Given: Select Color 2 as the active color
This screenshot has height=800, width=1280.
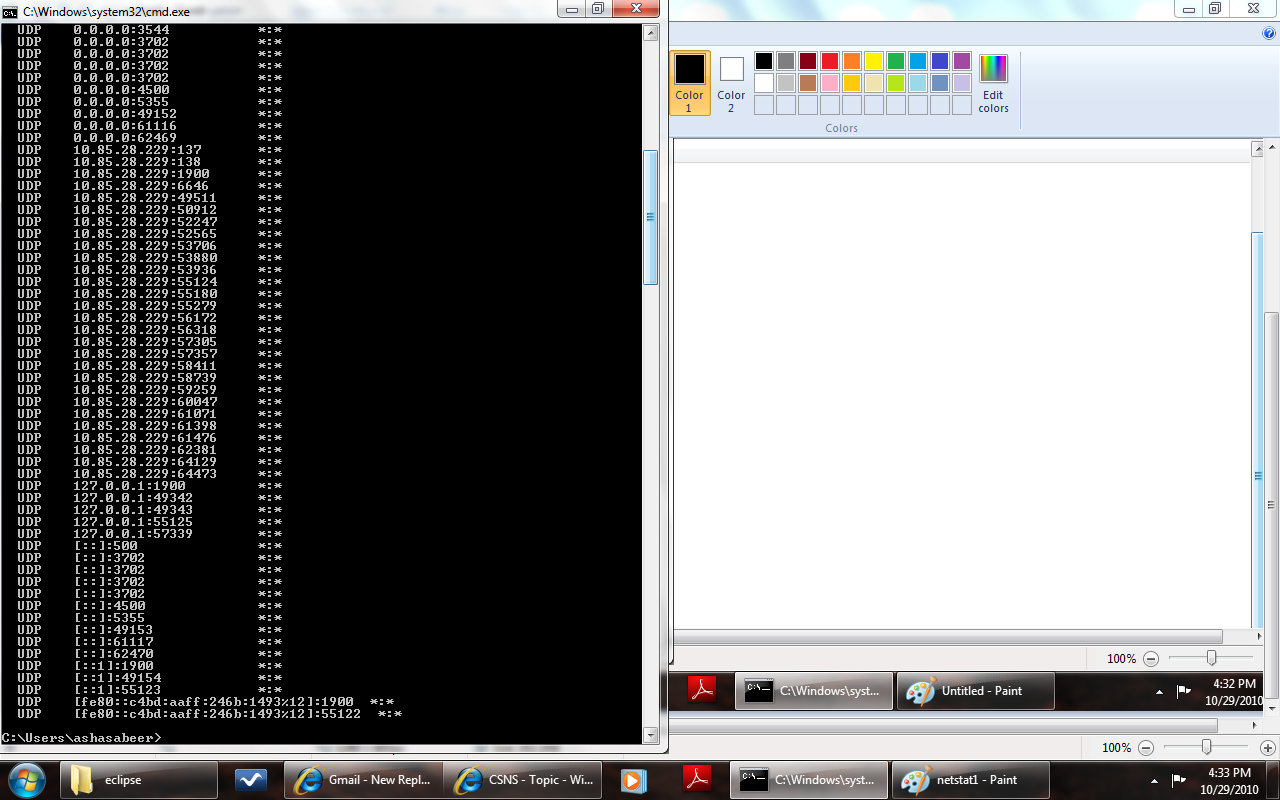Looking at the screenshot, I should tap(731, 83).
